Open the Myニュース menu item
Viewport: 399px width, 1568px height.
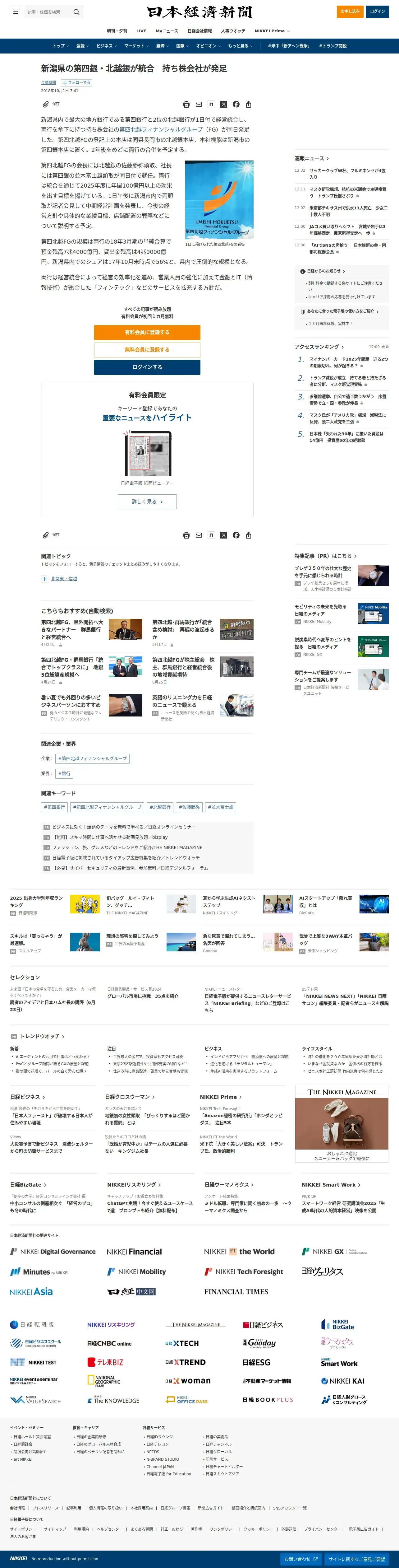click(167, 31)
